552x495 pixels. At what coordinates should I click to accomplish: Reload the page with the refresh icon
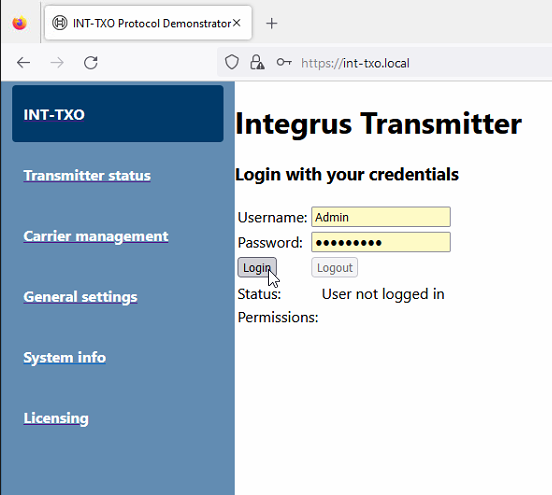(91, 63)
